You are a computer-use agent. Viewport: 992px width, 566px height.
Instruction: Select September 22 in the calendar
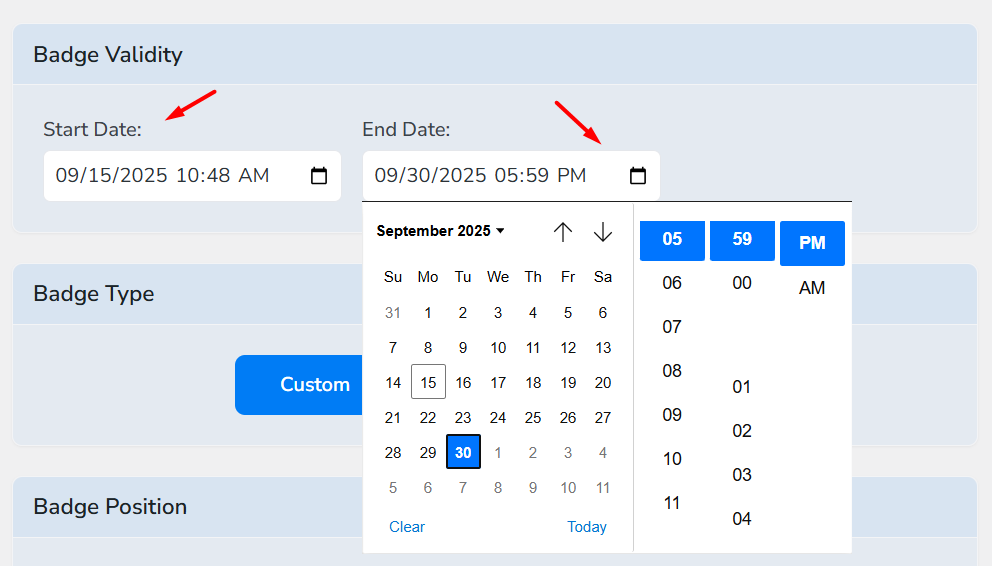point(428,417)
